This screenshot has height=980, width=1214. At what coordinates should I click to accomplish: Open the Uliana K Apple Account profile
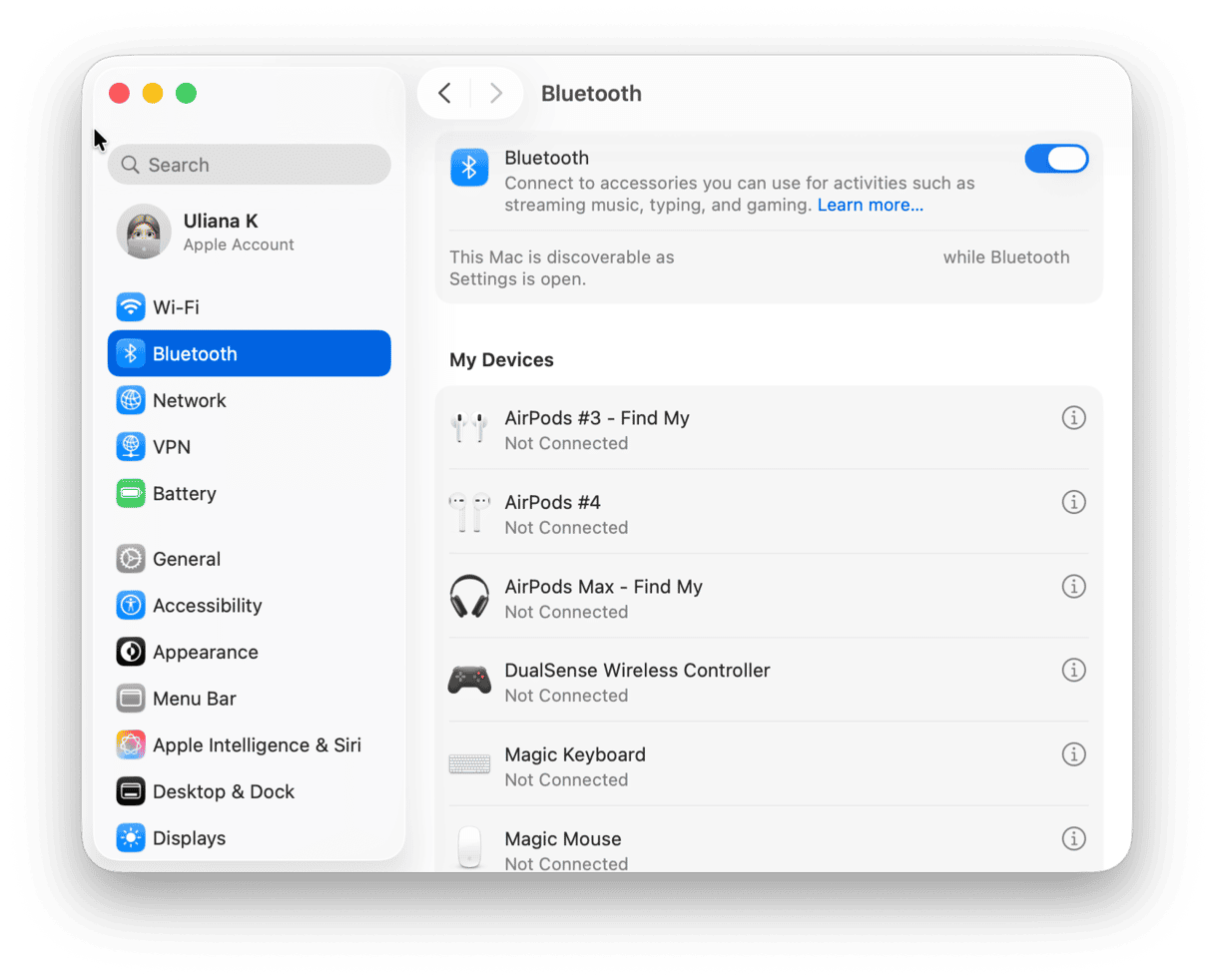coord(220,232)
